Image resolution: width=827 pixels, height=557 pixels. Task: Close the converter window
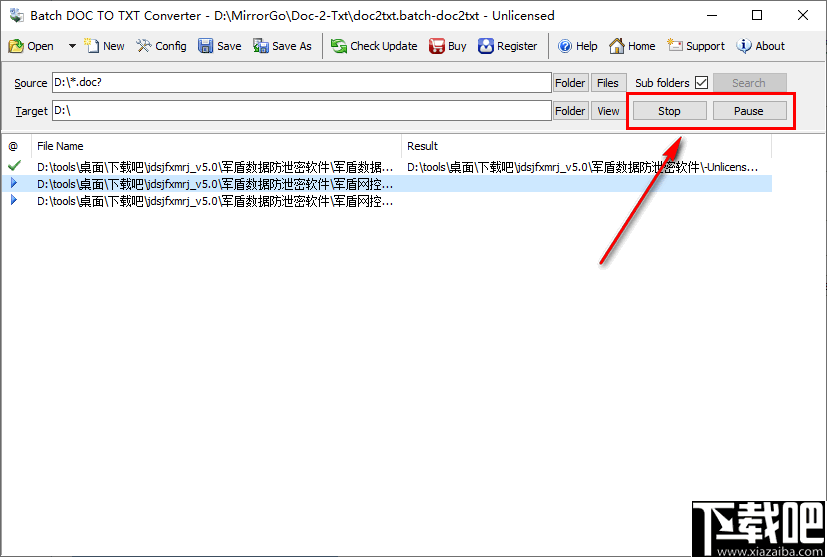[803, 15]
